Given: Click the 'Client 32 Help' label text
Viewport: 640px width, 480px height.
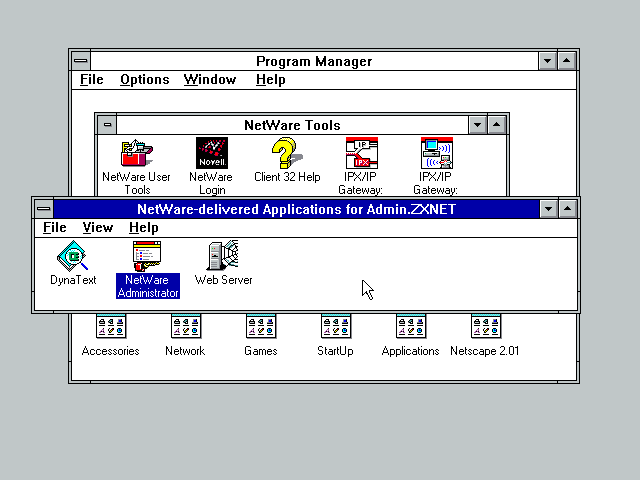Looking at the screenshot, I should point(287,177).
